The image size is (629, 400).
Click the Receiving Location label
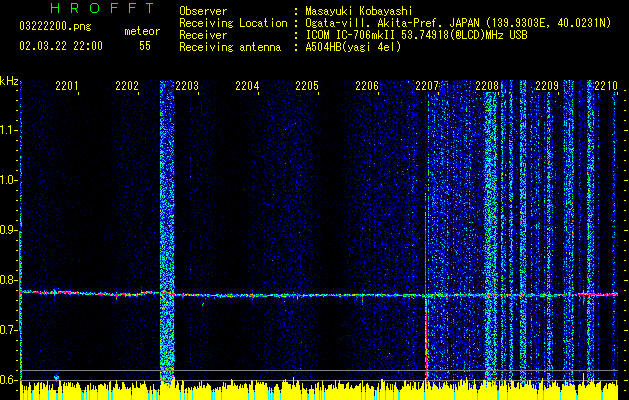point(233,23)
